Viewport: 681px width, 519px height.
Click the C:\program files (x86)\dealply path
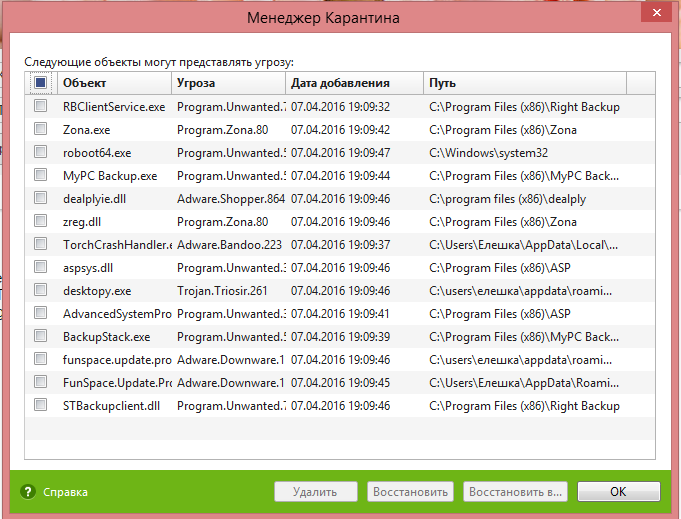pyautogui.click(x=507, y=199)
